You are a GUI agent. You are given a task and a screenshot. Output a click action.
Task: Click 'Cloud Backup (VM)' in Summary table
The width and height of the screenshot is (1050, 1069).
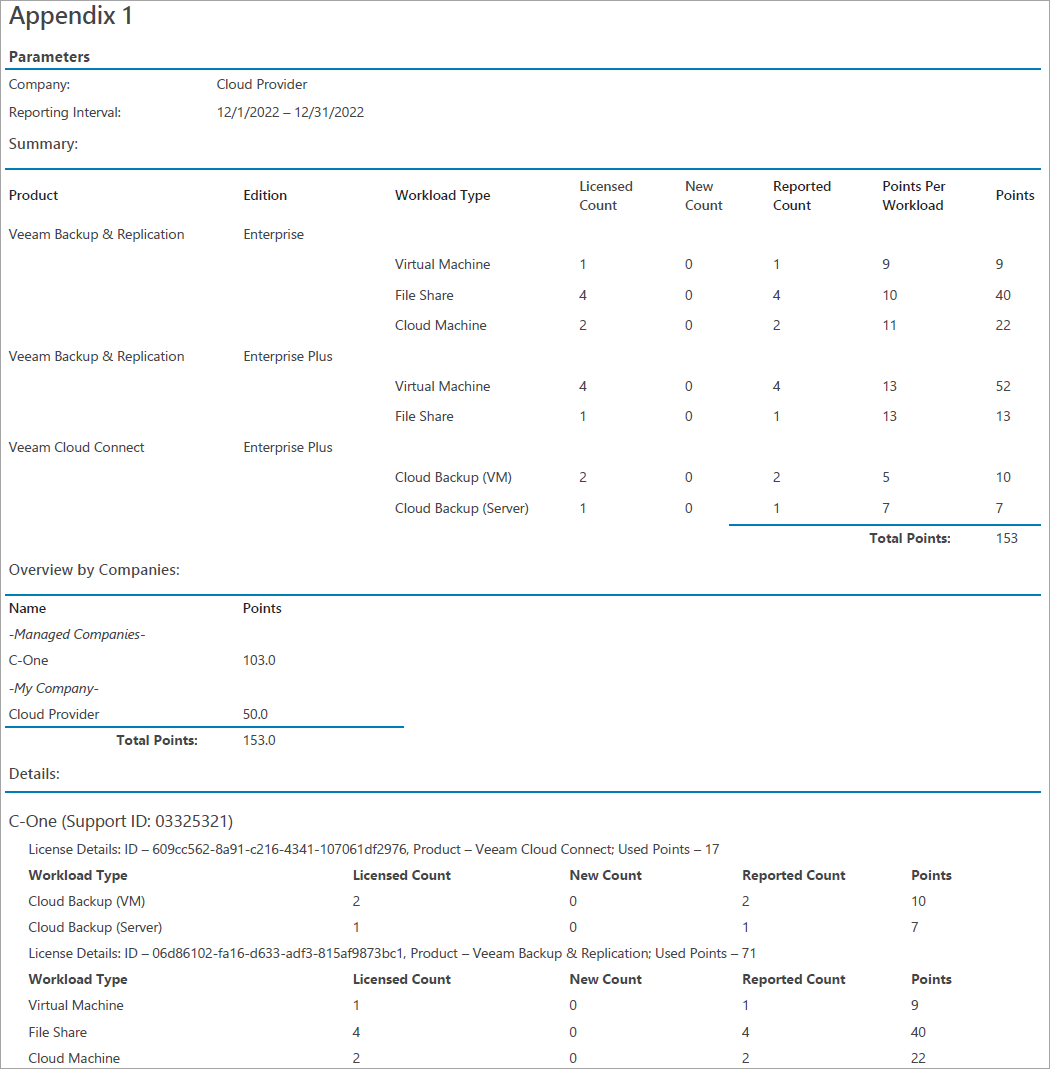click(453, 477)
